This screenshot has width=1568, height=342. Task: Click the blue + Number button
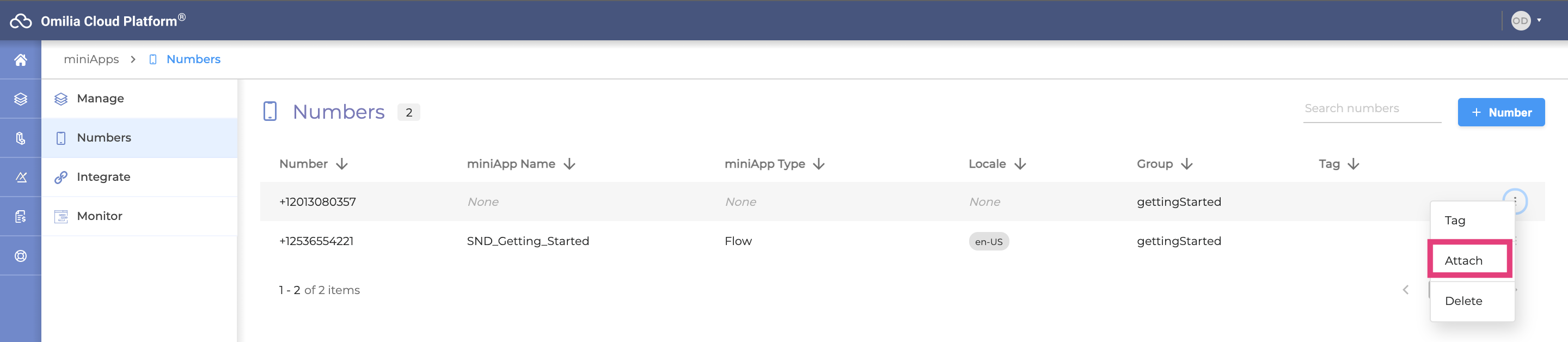pyautogui.click(x=1500, y=113)
